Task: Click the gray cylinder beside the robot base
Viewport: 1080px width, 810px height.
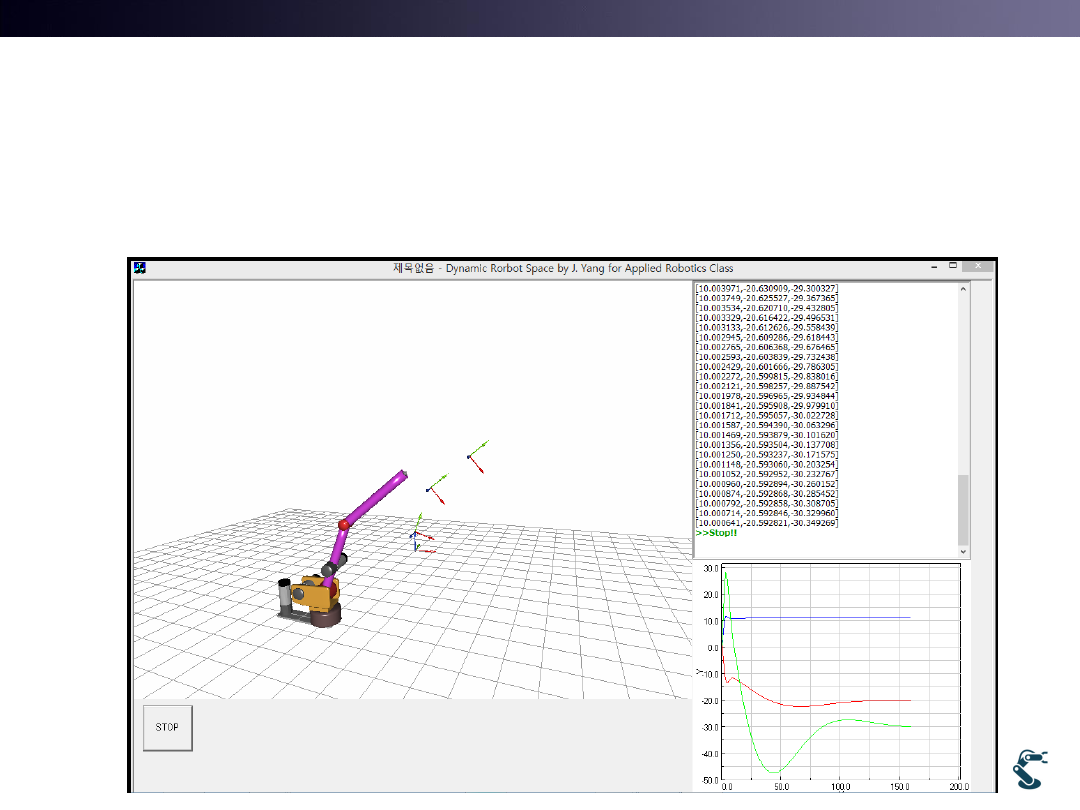Action: [283, 596]
